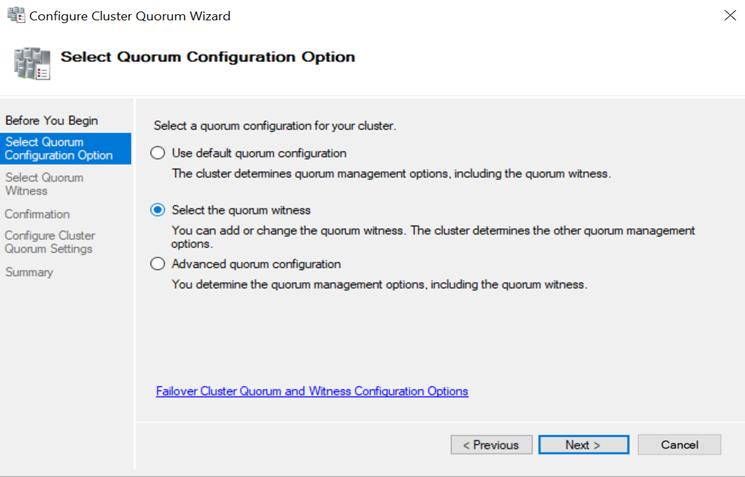This screenshot has height=477, width=745.
Task: Click Next to continue the wizard
Action: click(x=583, y=445)
